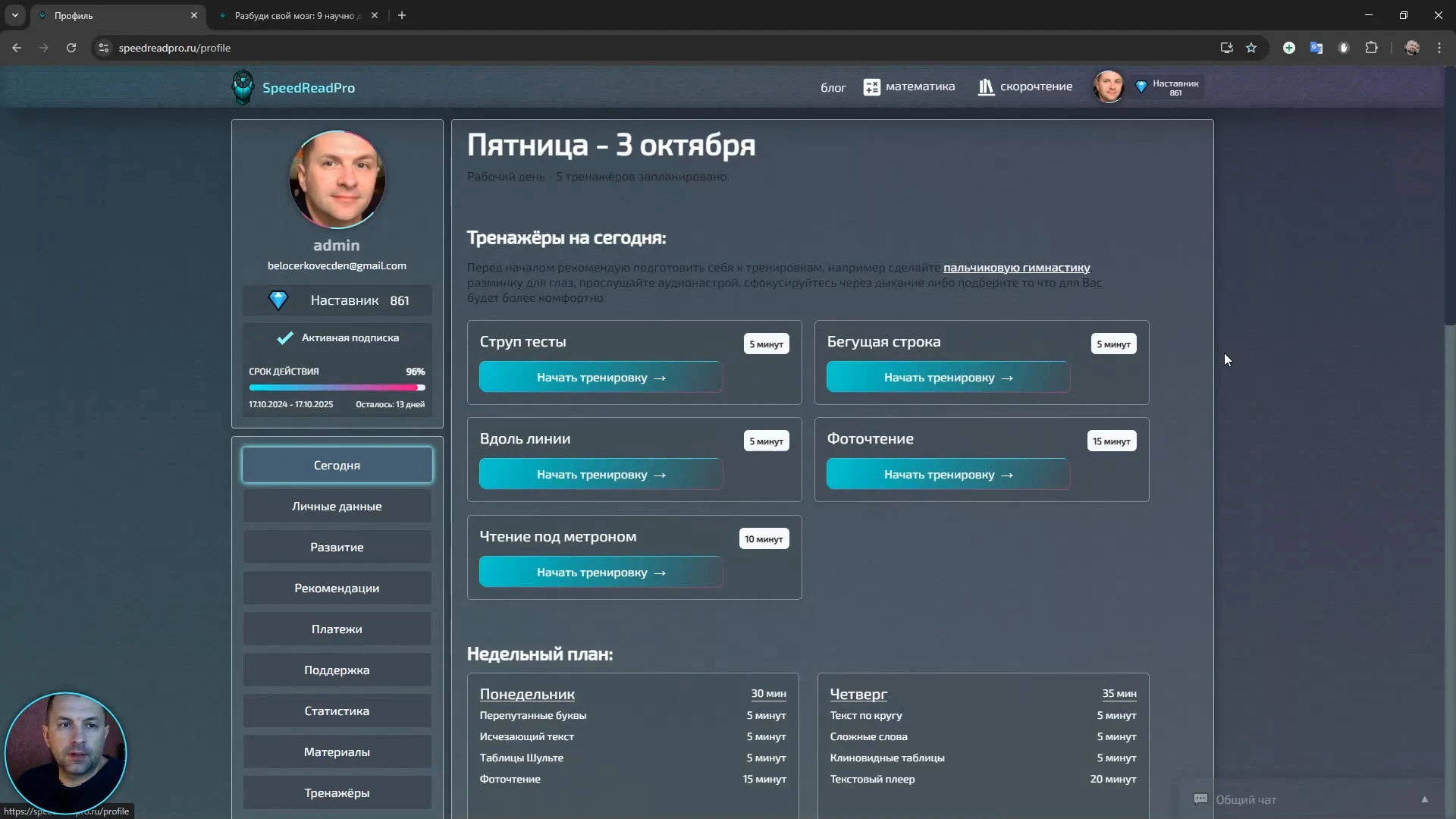Click the blue diamond in the sidebar rank badge
The image size is (1456, 819).
tap(278, 300)
